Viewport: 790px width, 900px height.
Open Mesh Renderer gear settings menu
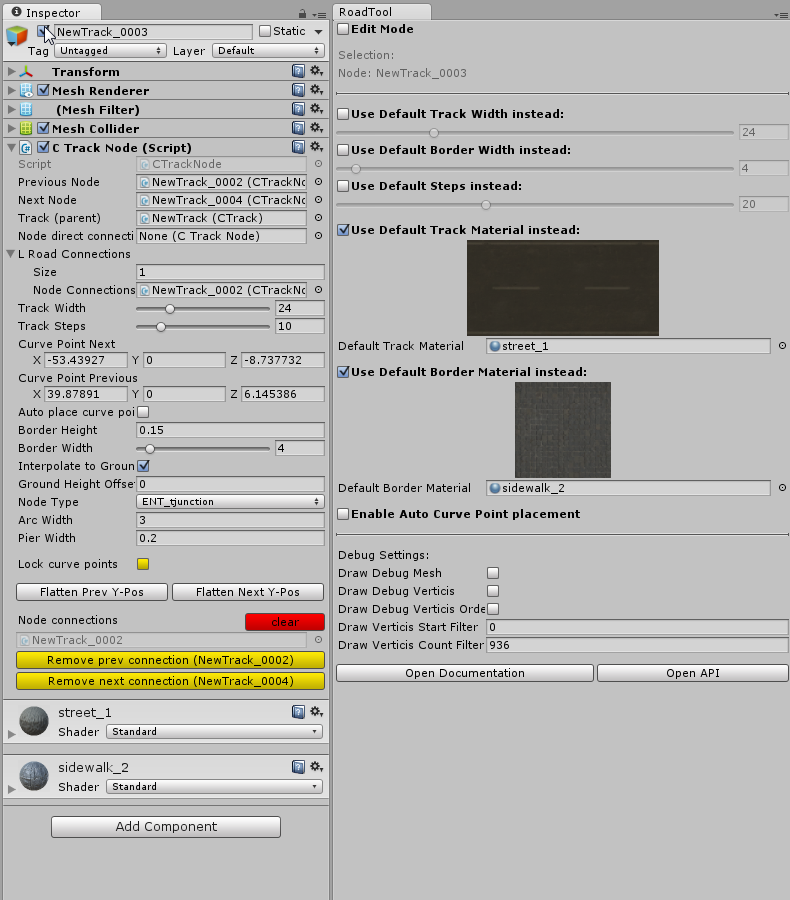point(316,90)
